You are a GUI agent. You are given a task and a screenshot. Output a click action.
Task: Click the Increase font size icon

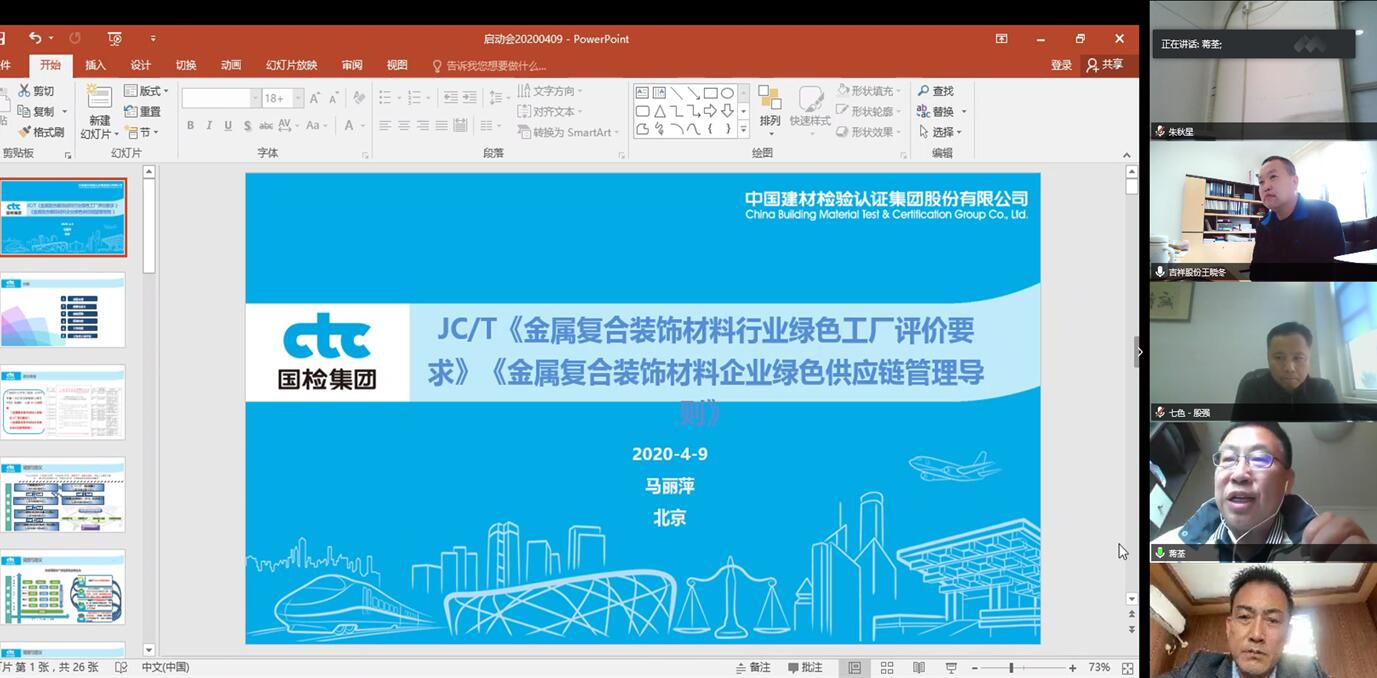pyautogui.click(x=315, y=98)
